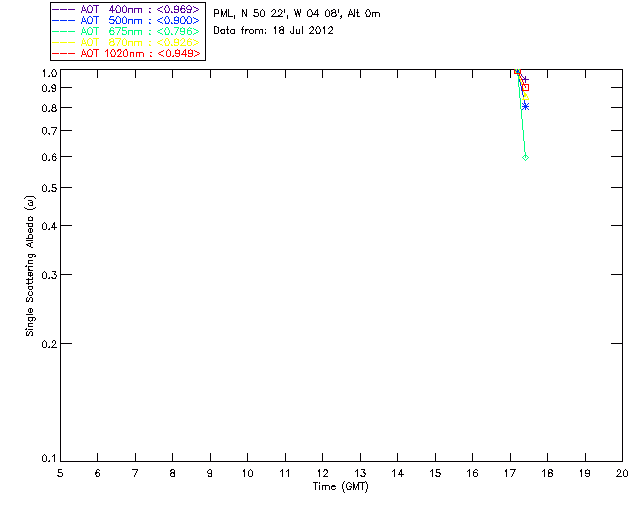Select the AOT 675nm legend entry
Image resolution: width=640 pixels, height=512 pixels.
pos(126,31)
